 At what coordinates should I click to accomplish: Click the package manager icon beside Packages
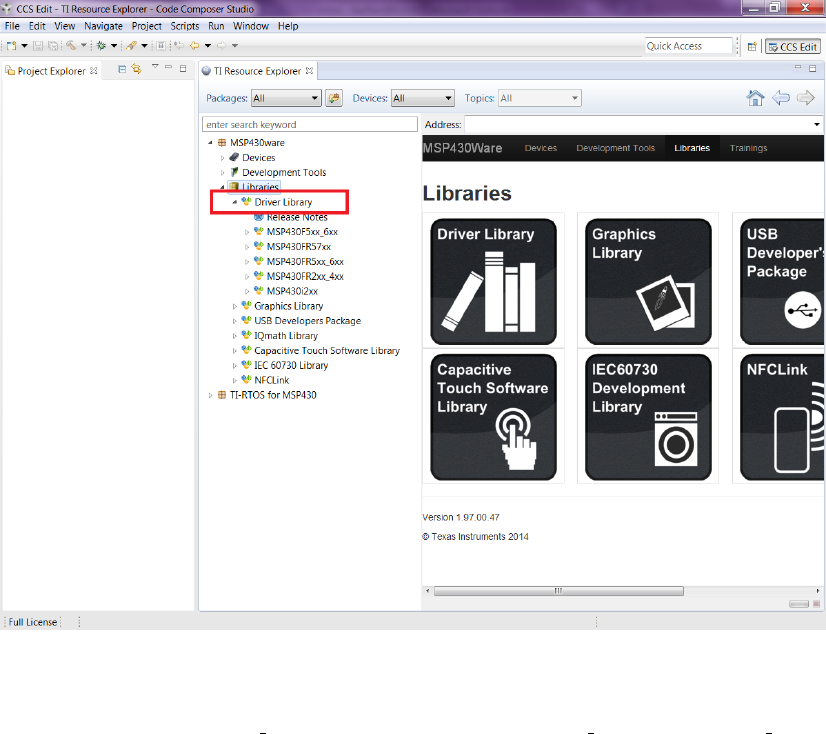point(334,97)
